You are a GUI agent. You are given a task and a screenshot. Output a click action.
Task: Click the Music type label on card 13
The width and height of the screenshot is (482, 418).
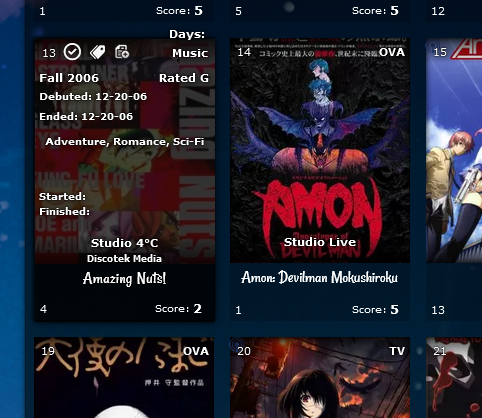[x=190, y=53]
